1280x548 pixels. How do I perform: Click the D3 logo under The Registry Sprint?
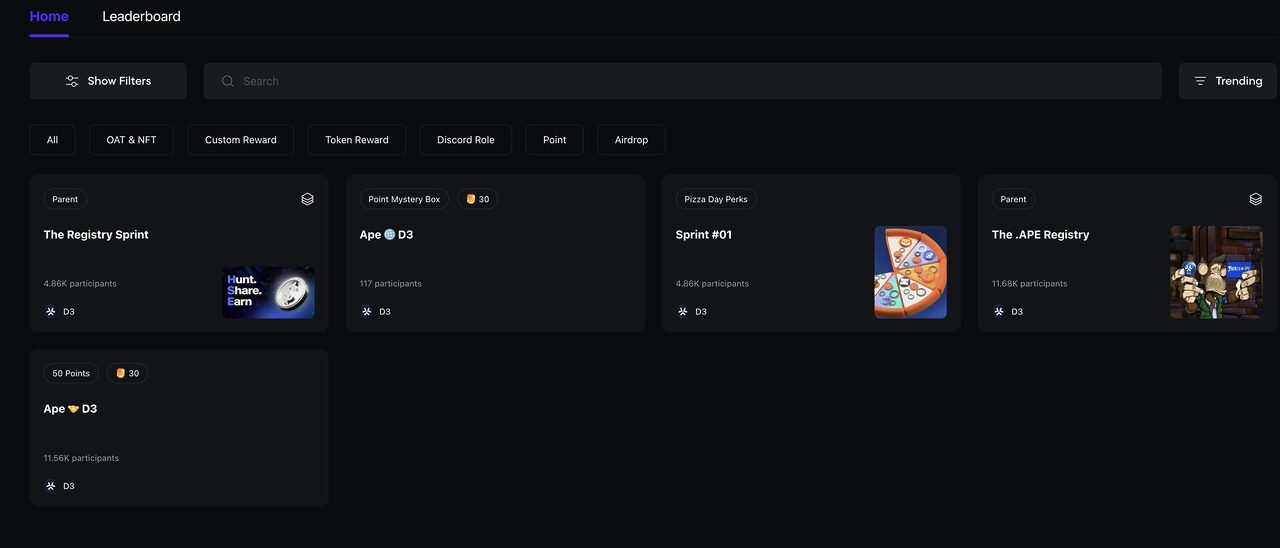51,311
